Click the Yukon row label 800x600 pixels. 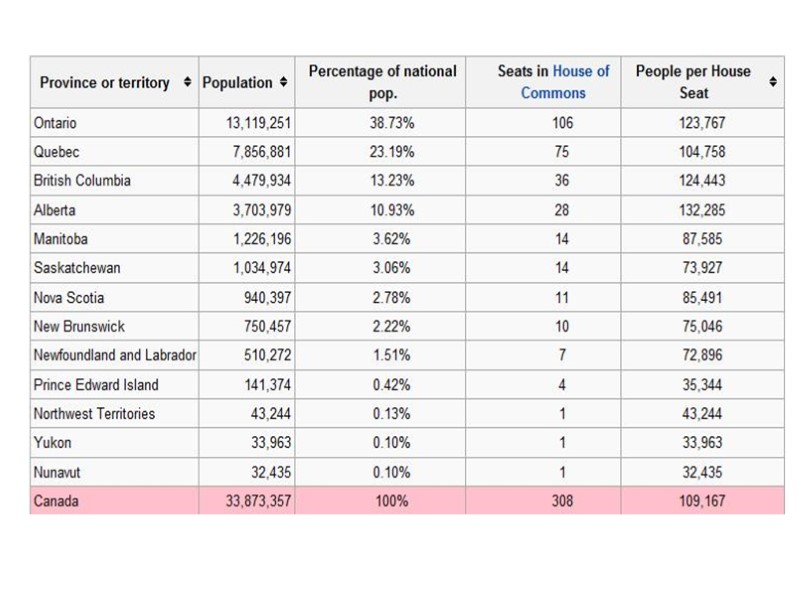click(x=52, y=443)
